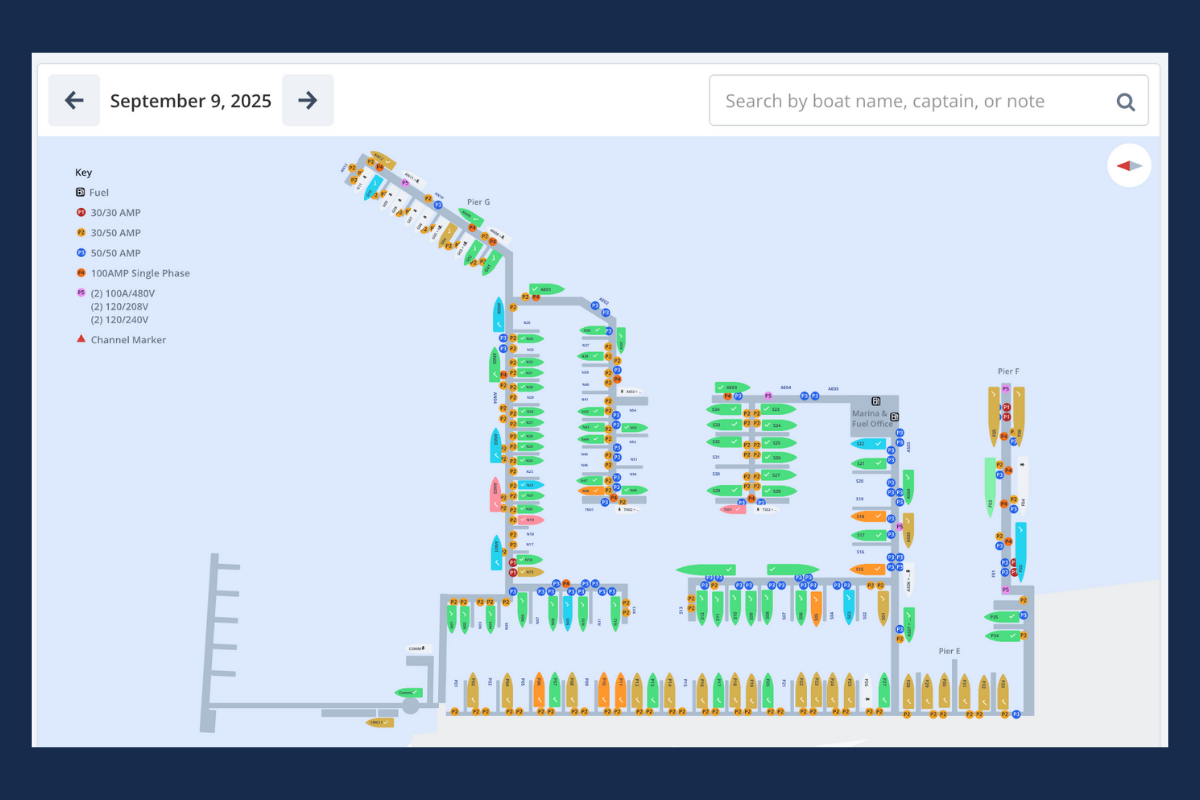Click the magnifying glass search icon

tap(1125, 101)
